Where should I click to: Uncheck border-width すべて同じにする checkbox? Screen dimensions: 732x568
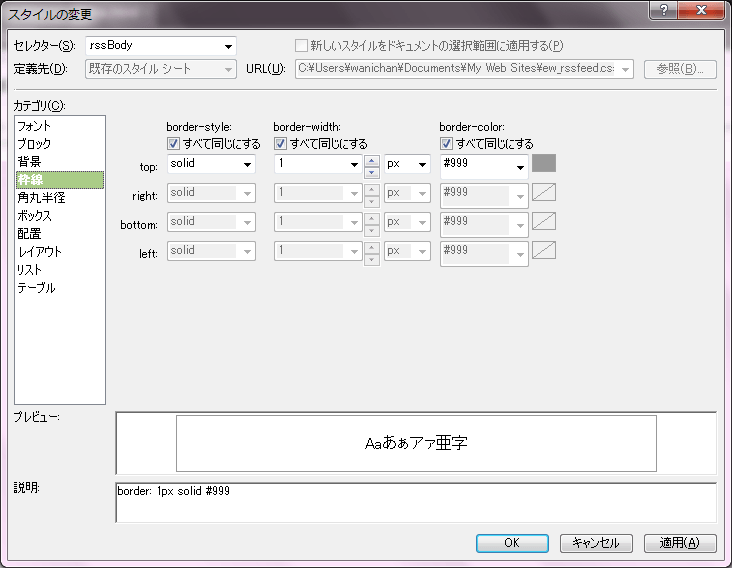click(x=280, y=143)
